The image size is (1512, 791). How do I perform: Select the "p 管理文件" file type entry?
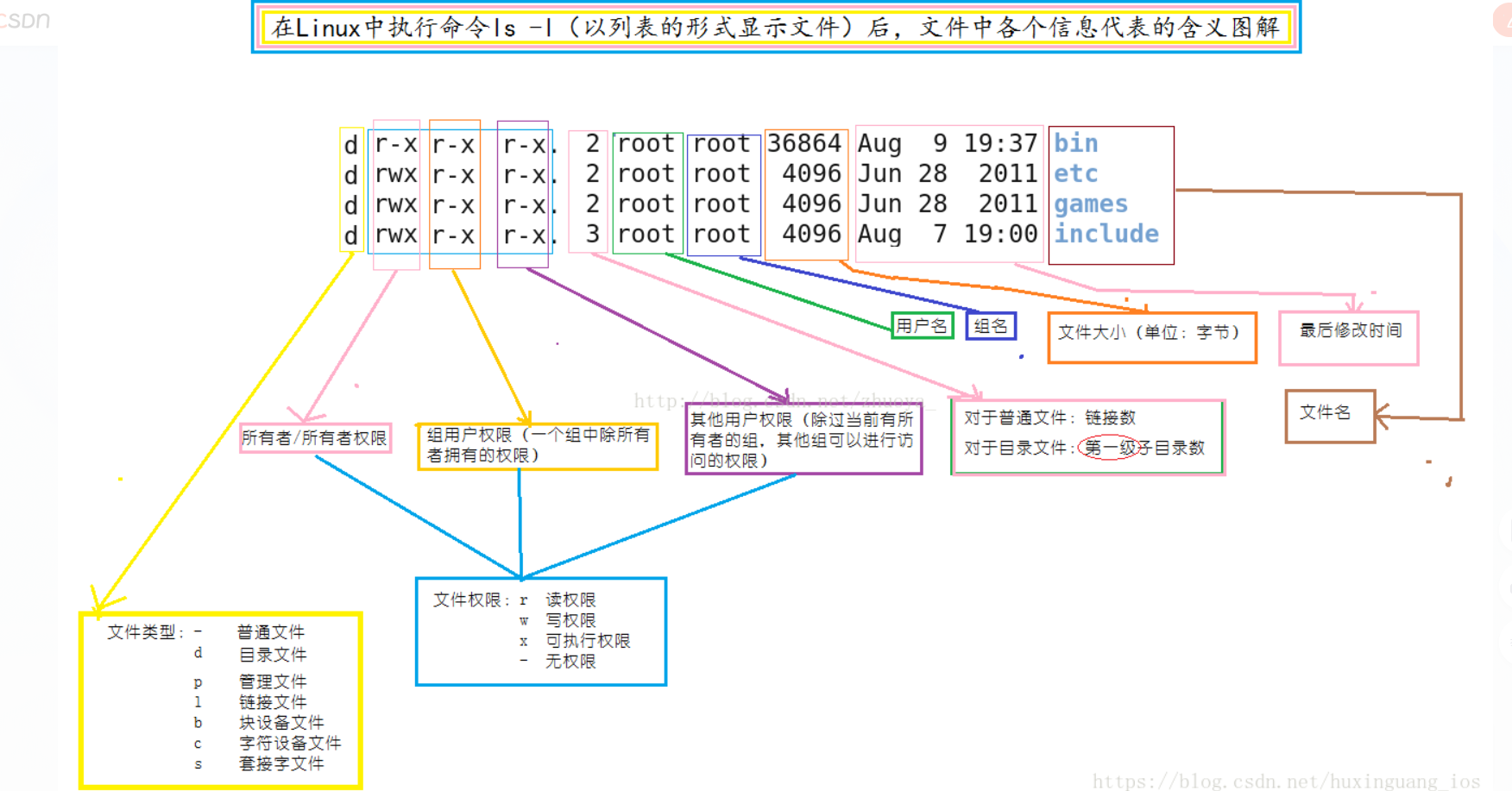249,681
